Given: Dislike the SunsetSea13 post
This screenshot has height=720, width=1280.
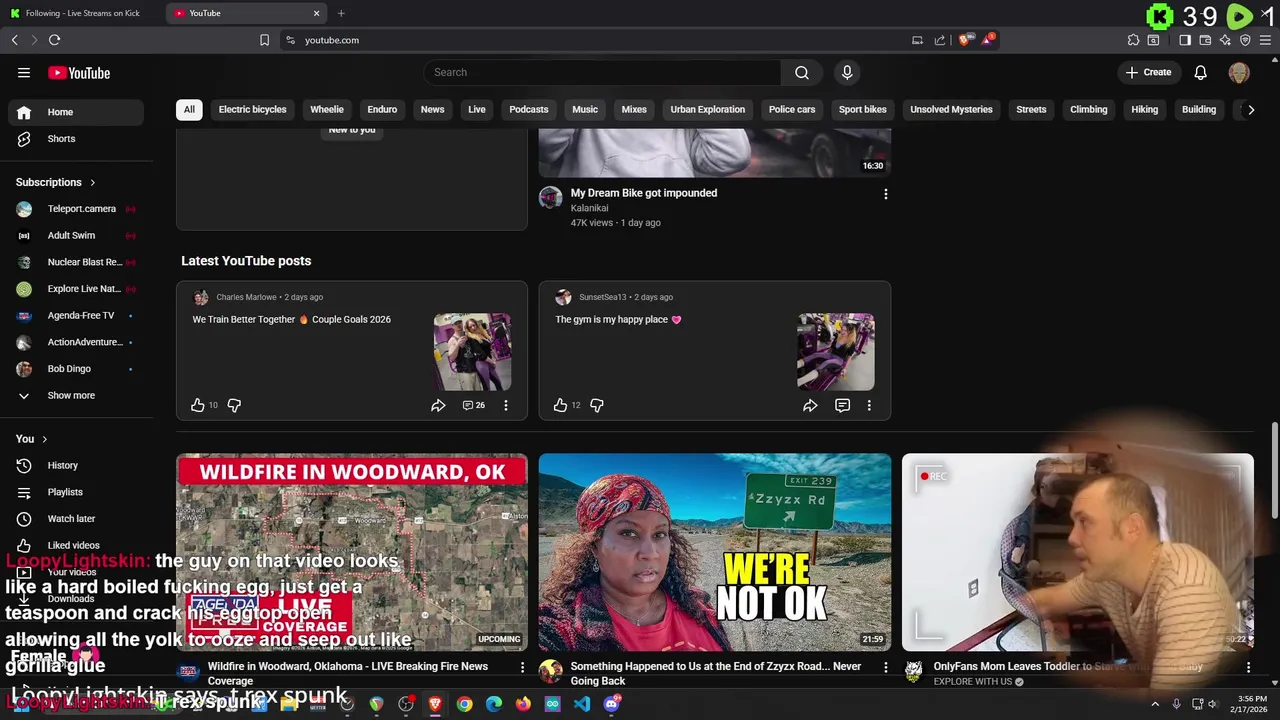Looking at the screenshot, I should pyautogui.click(x=597, y=405).
